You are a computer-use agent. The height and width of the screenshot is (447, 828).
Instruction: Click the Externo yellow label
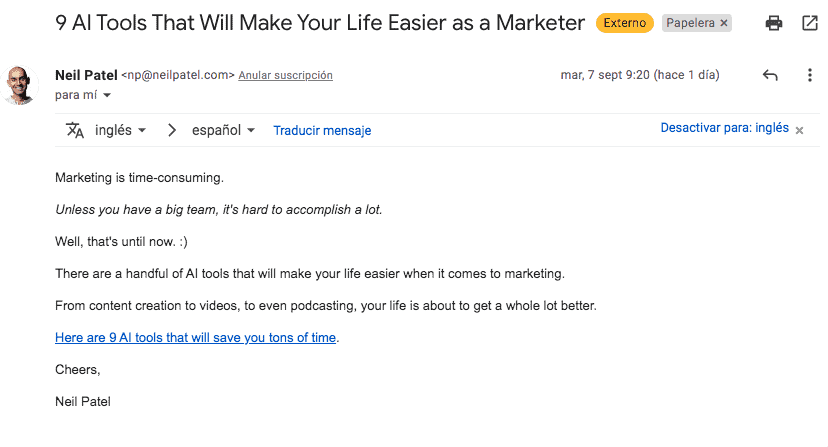[625, 23]
